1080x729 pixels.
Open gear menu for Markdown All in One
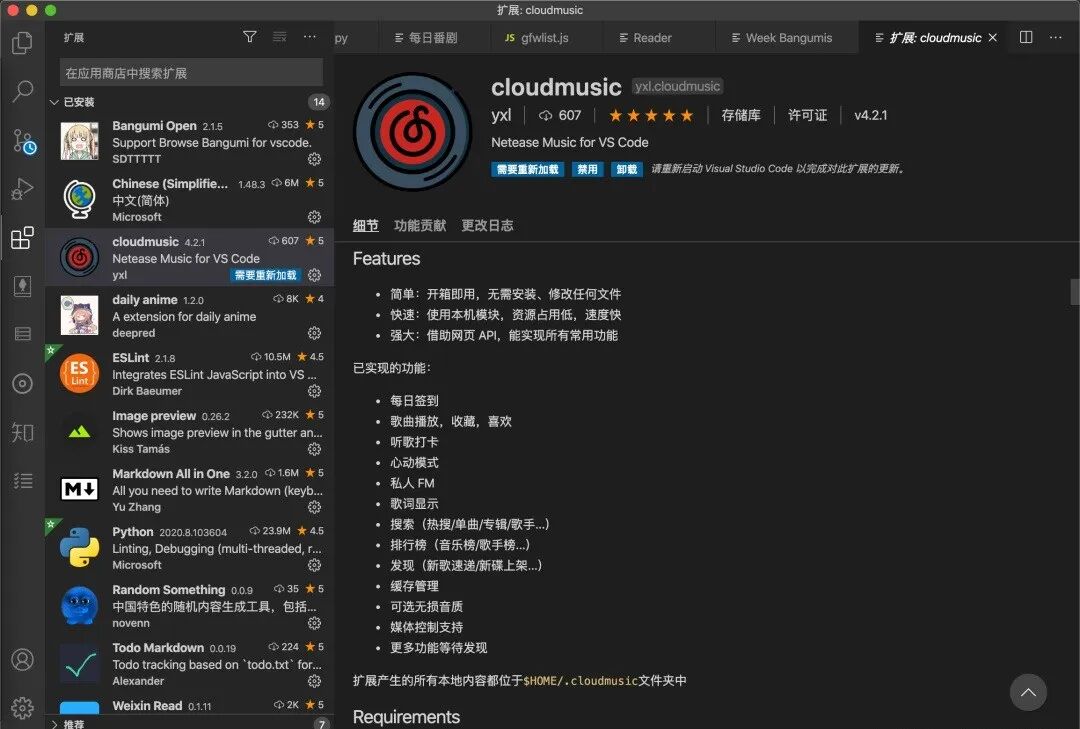click(315, 507)
